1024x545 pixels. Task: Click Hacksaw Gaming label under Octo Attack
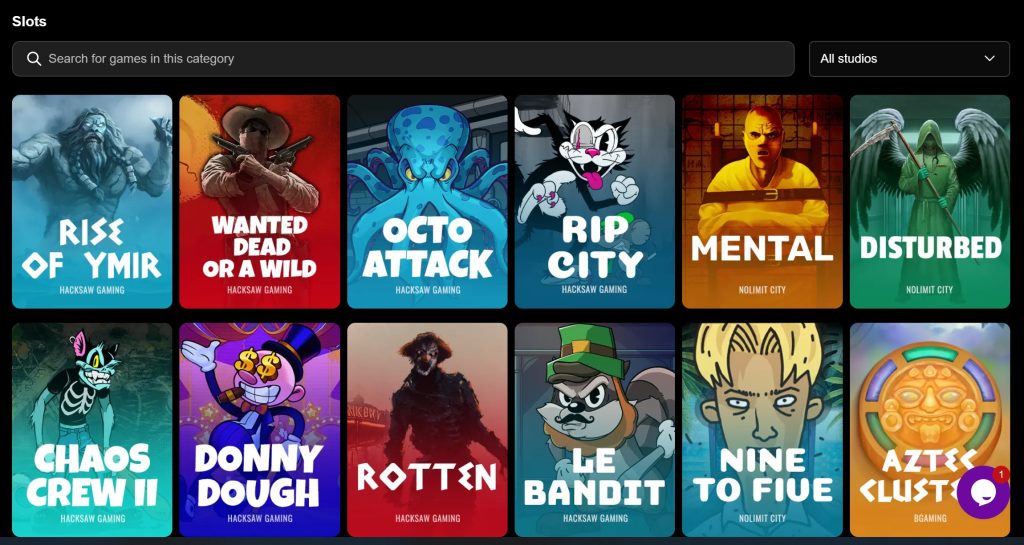tap(428, 290)
